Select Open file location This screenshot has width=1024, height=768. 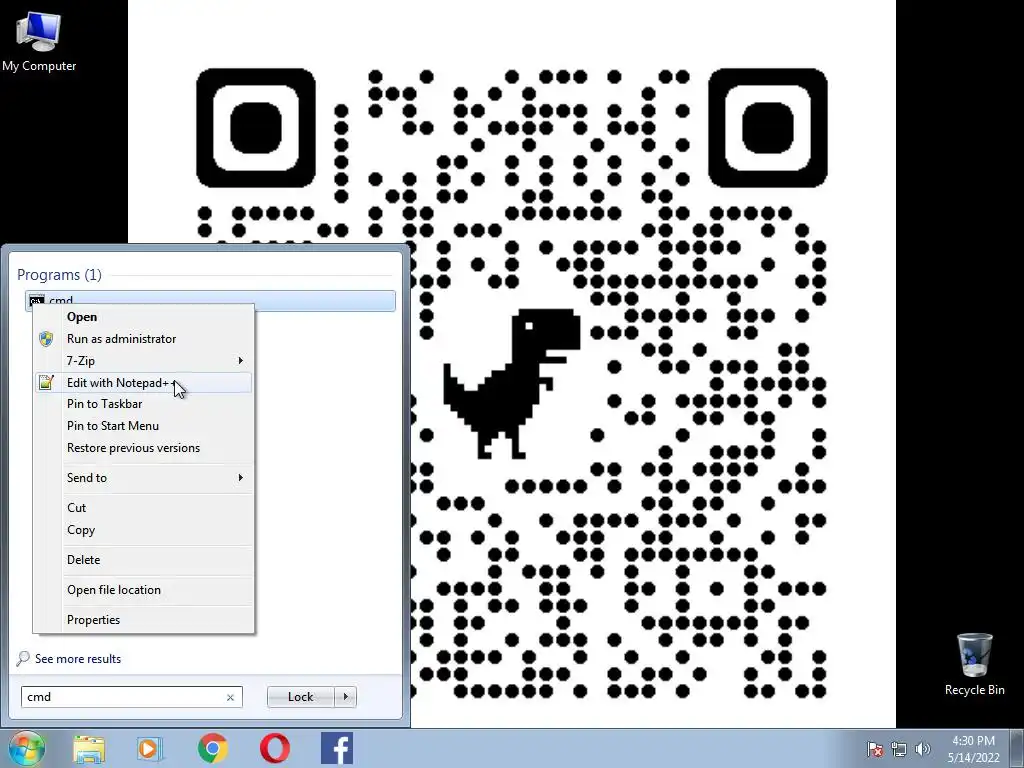[143, 590]
